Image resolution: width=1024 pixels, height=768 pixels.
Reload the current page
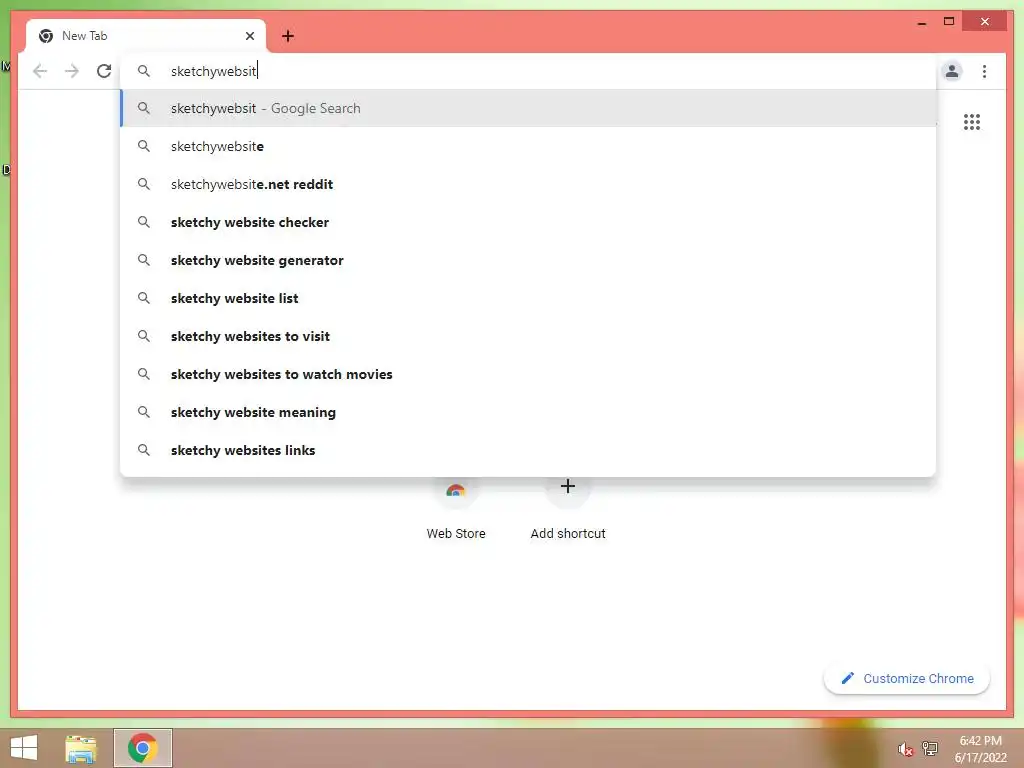pos(104,71)
